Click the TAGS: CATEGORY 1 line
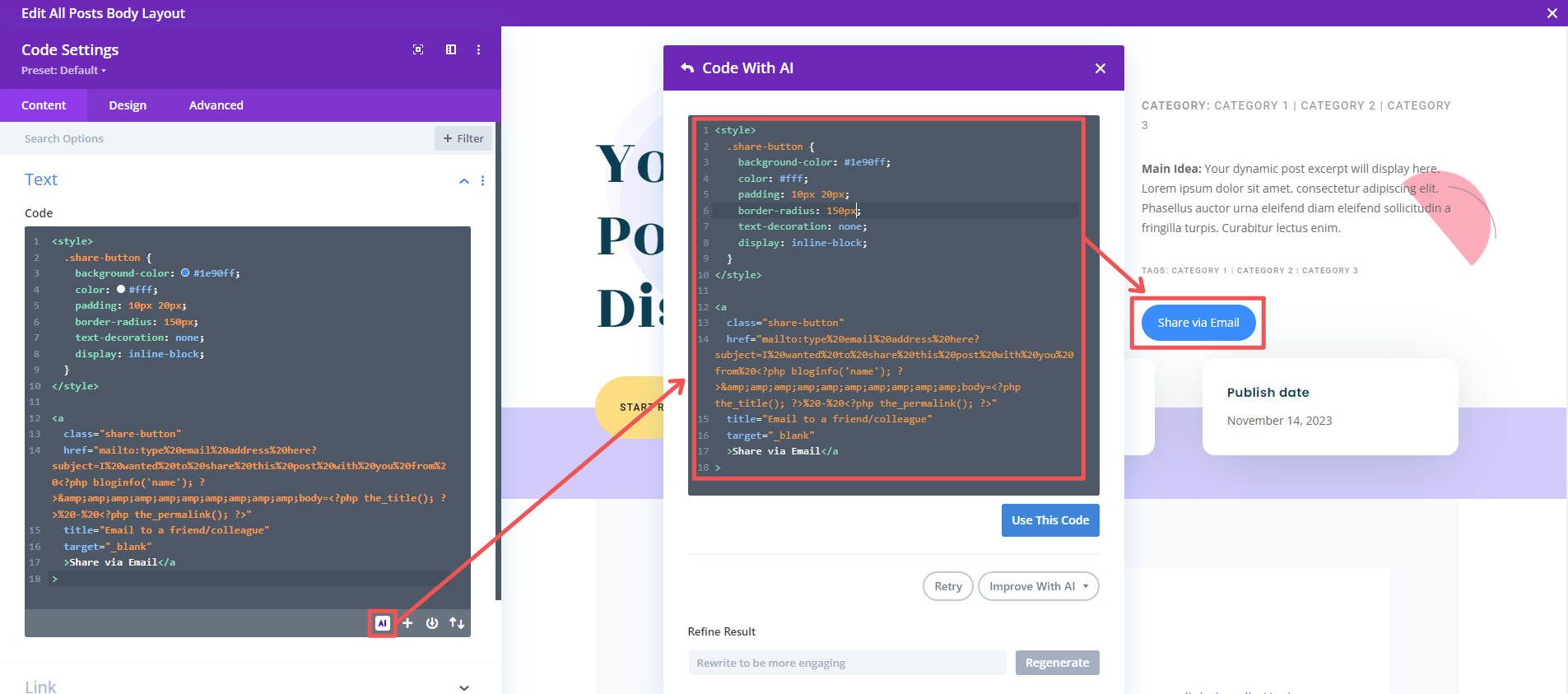 (1249, 270)
